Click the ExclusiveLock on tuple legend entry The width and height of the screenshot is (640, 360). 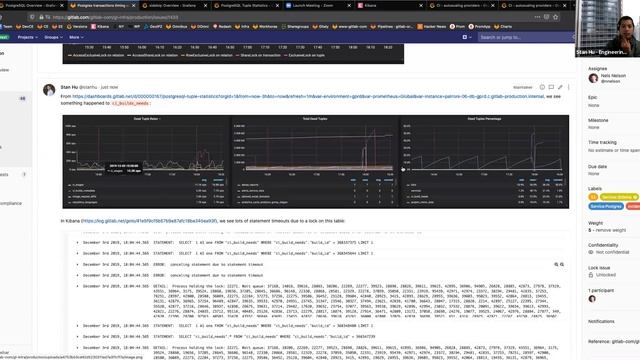(x=304, y=55)
